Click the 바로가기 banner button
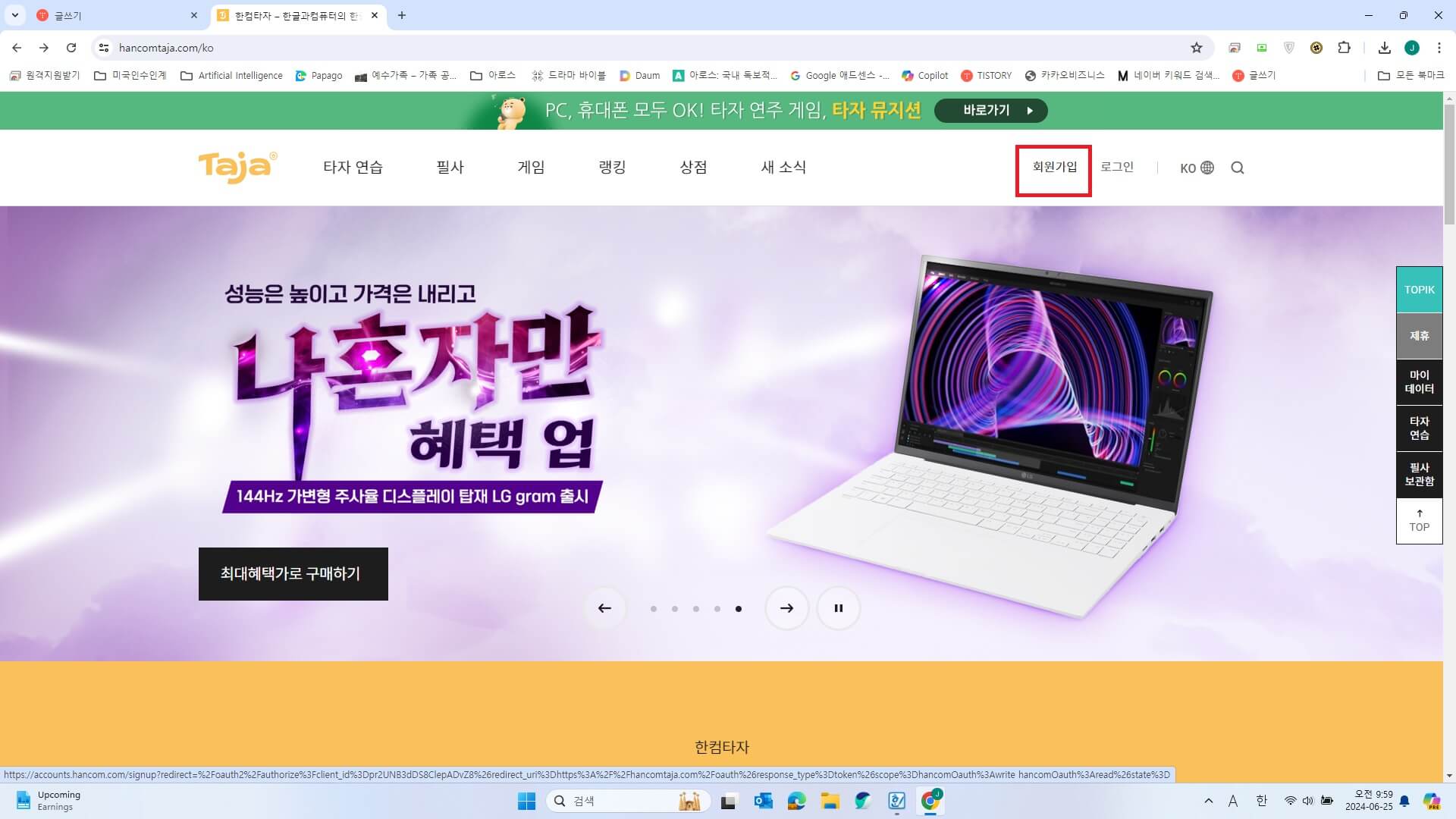The height and width of the screenshot is (819, 1456). [990, 111]
